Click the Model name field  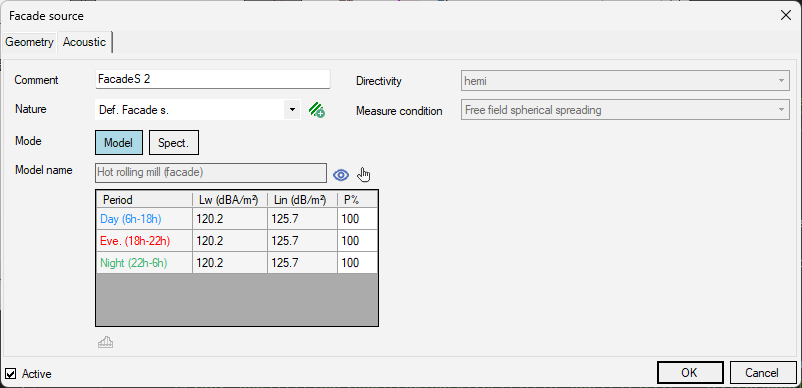pyautogui.click(x=211, y=173)
